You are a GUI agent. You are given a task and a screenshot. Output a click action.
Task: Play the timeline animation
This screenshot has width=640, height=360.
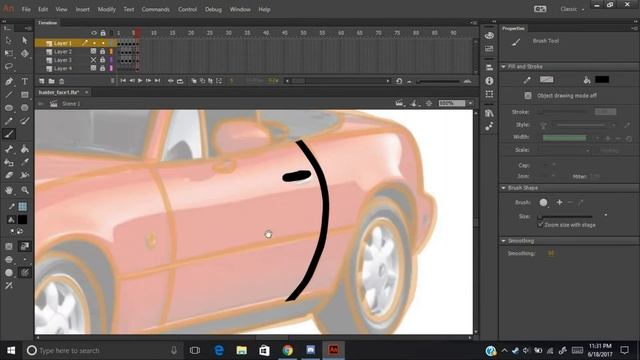tap(140, 81)
